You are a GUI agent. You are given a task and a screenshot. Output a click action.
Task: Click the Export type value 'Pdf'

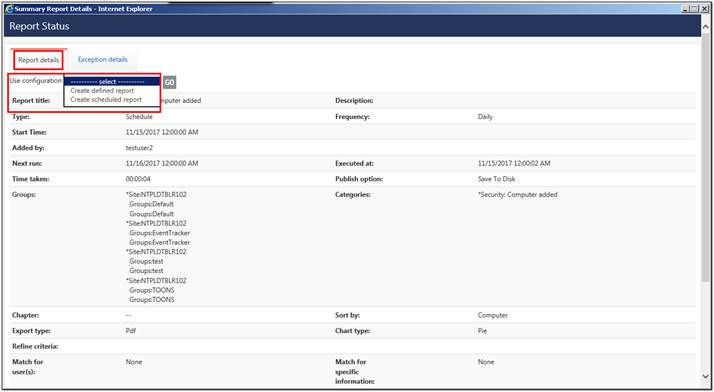(x=131, y=331)
